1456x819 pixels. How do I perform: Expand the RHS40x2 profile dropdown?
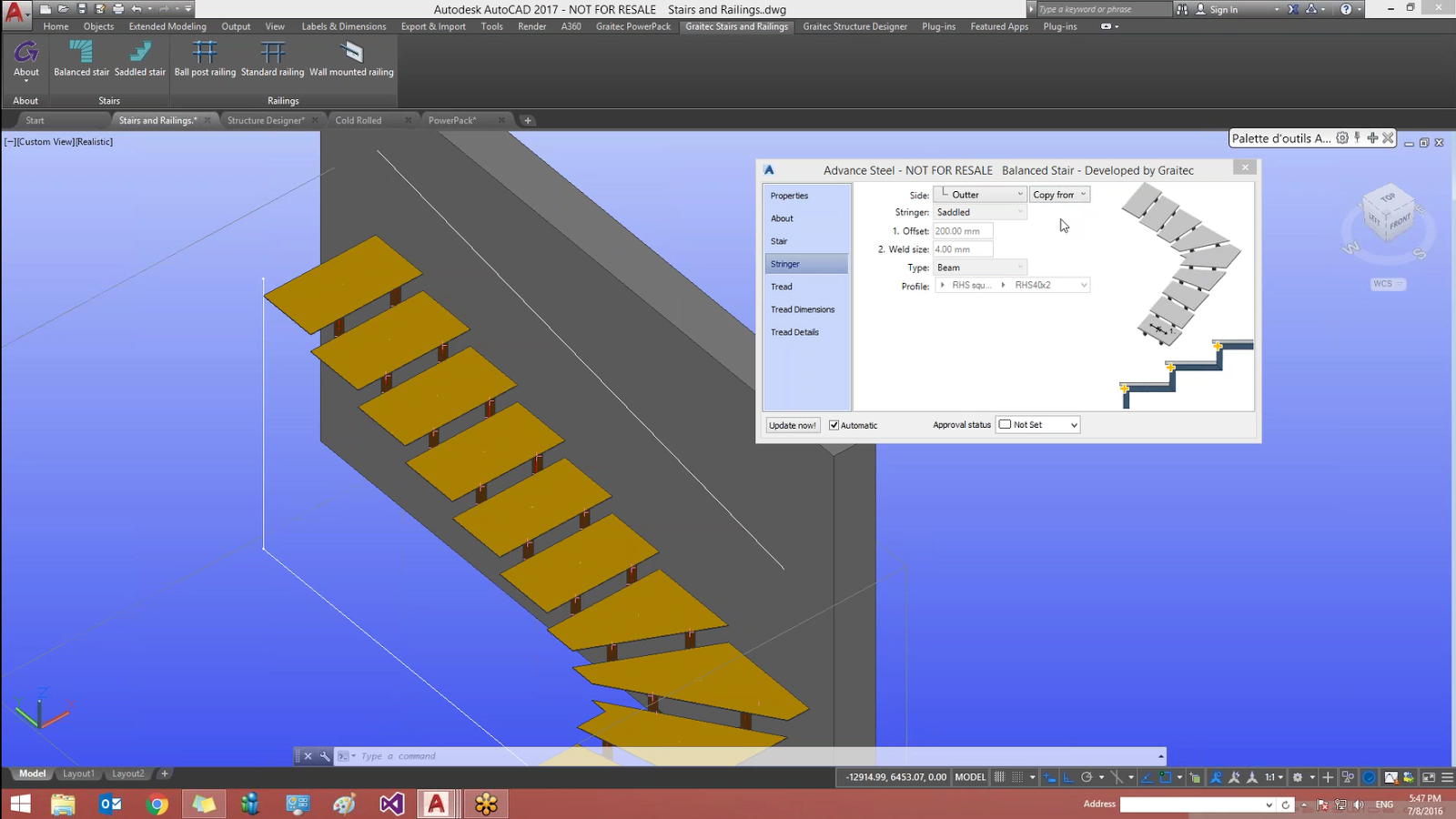tap(1082, 285)
